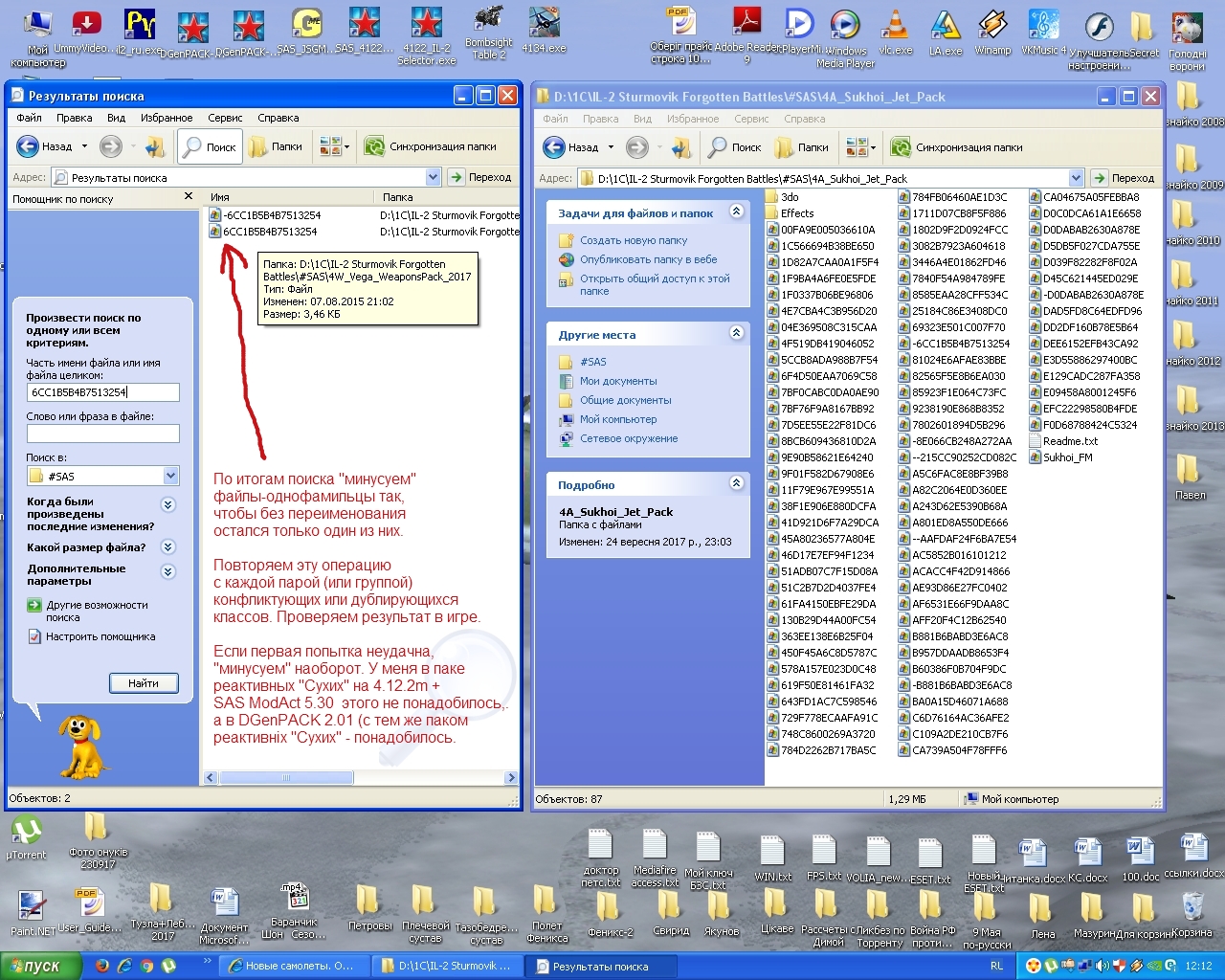This screenshot has width=1225, height=980.
Task: Open VLC.exe desktop icon
Action: coord(895,32)
